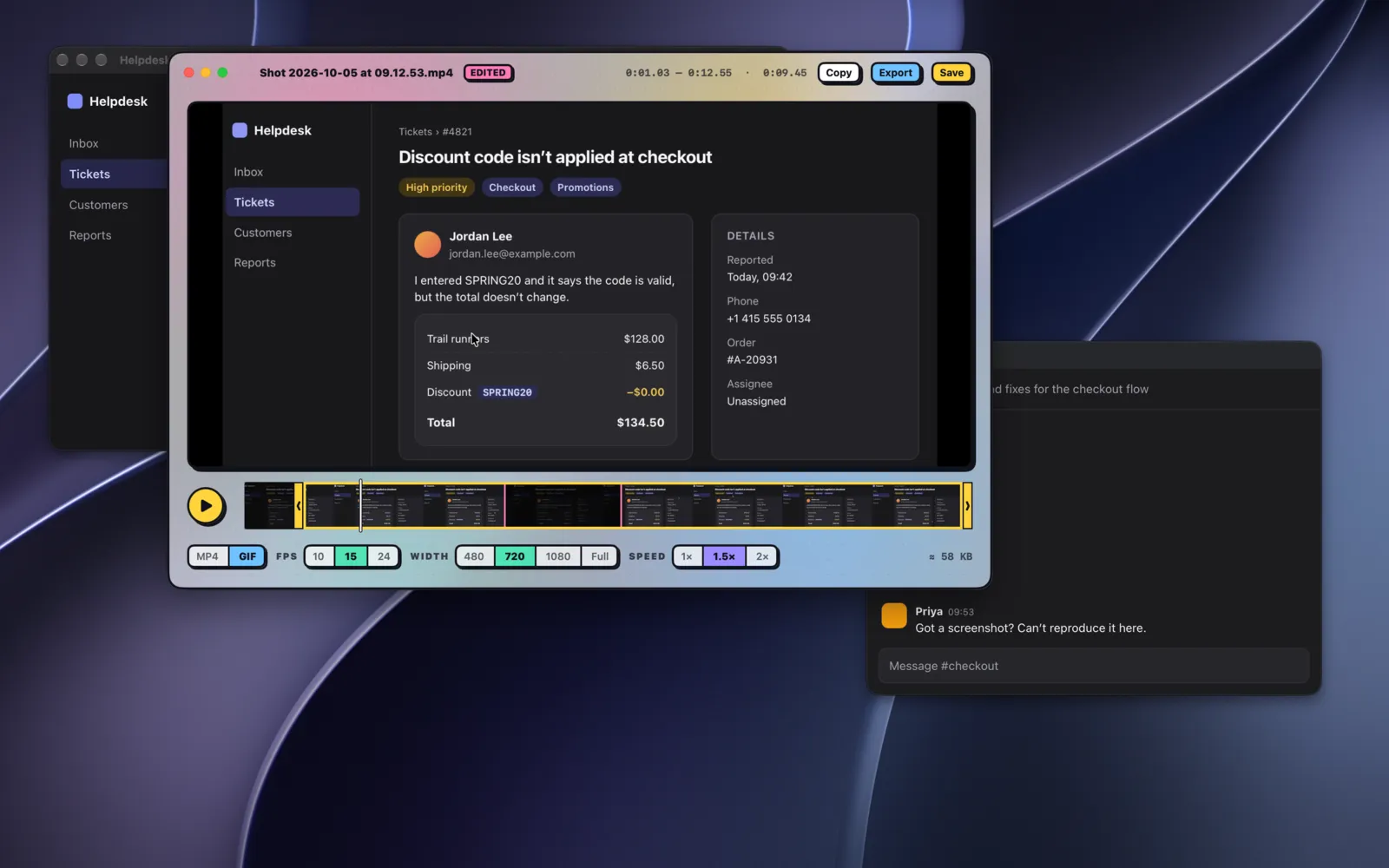Switch export format to GIF
The image size is (1389, 868).
[247, 556]
